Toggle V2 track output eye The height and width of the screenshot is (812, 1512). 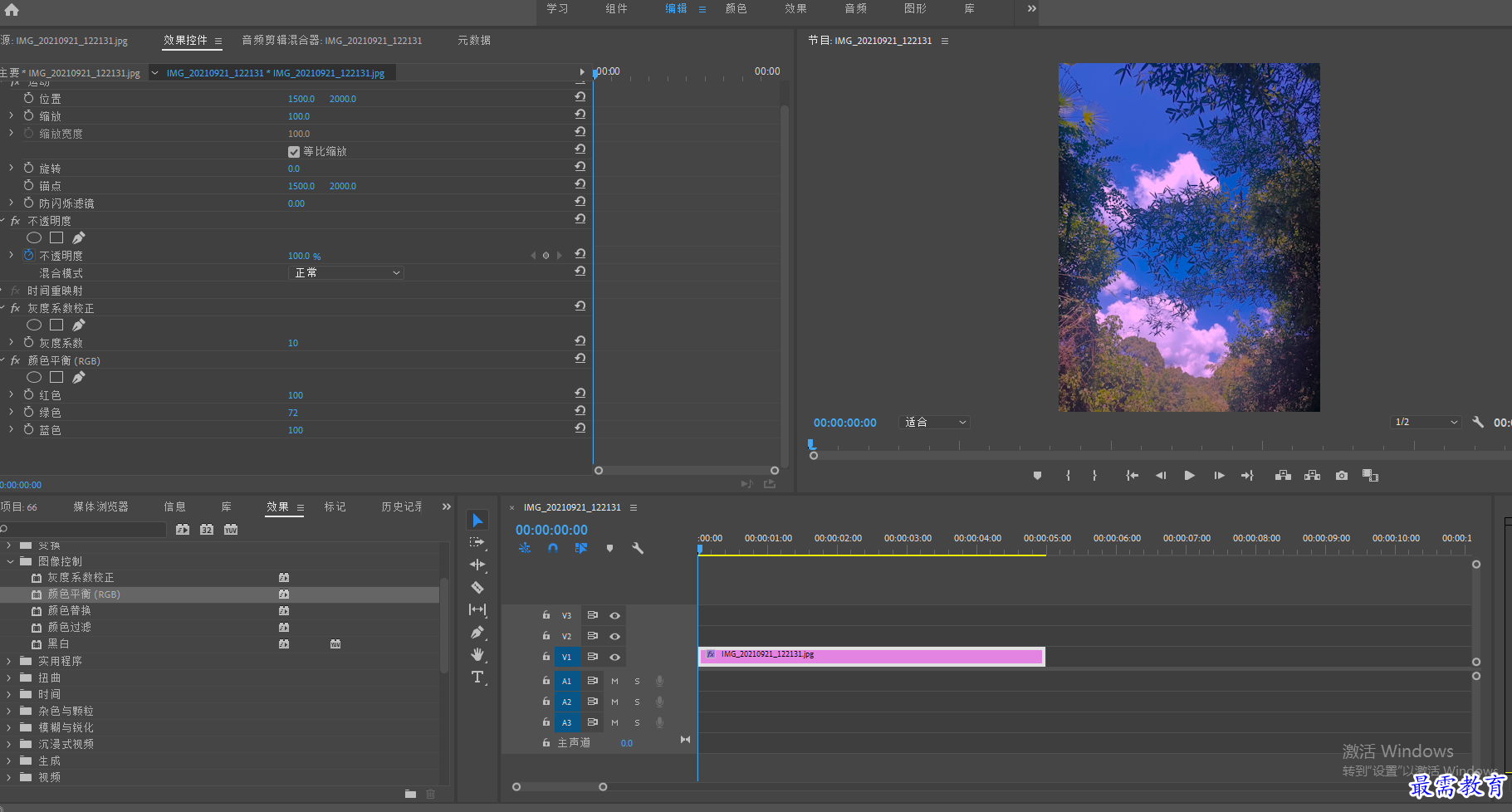pyautogui.click(x=615, y=636)
